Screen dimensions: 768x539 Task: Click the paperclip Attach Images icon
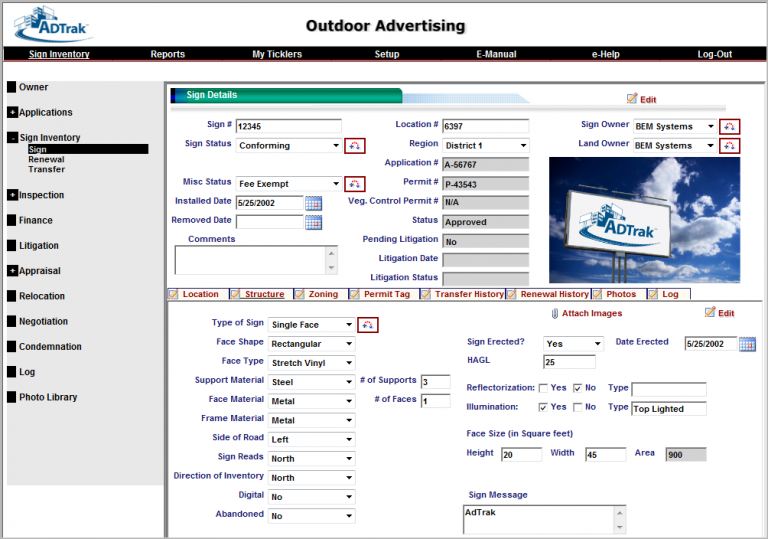[554, 314]
